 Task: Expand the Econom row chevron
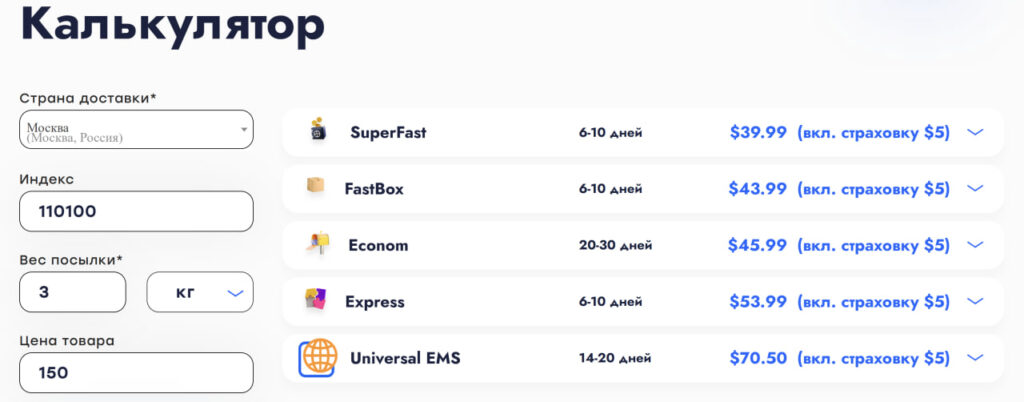(975, 245)
